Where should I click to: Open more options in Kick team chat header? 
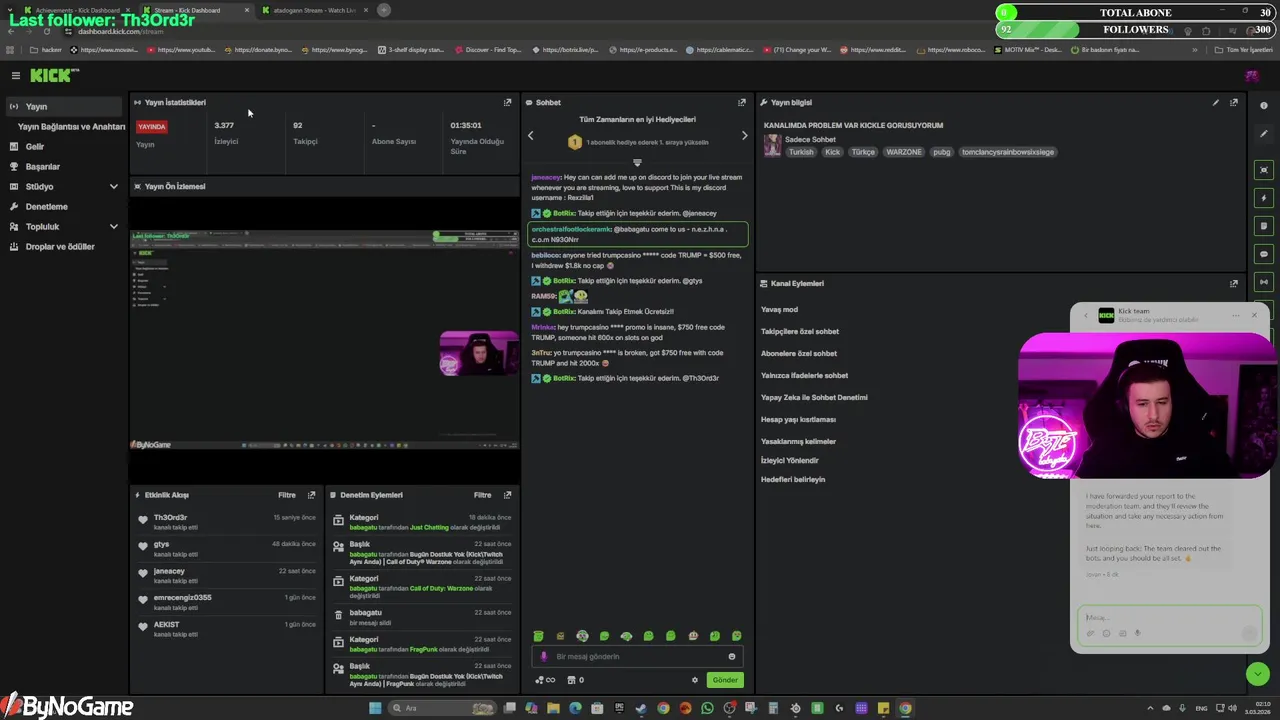point(1236,316)
